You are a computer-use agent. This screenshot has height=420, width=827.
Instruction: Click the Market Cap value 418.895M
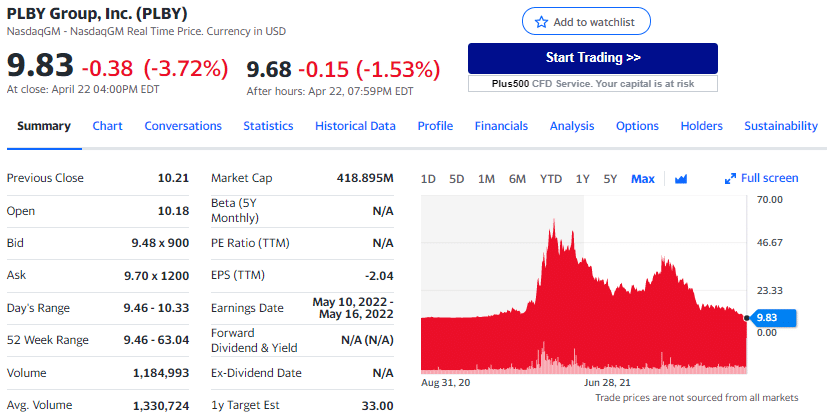pyautogui.click(x=365, y=178)
